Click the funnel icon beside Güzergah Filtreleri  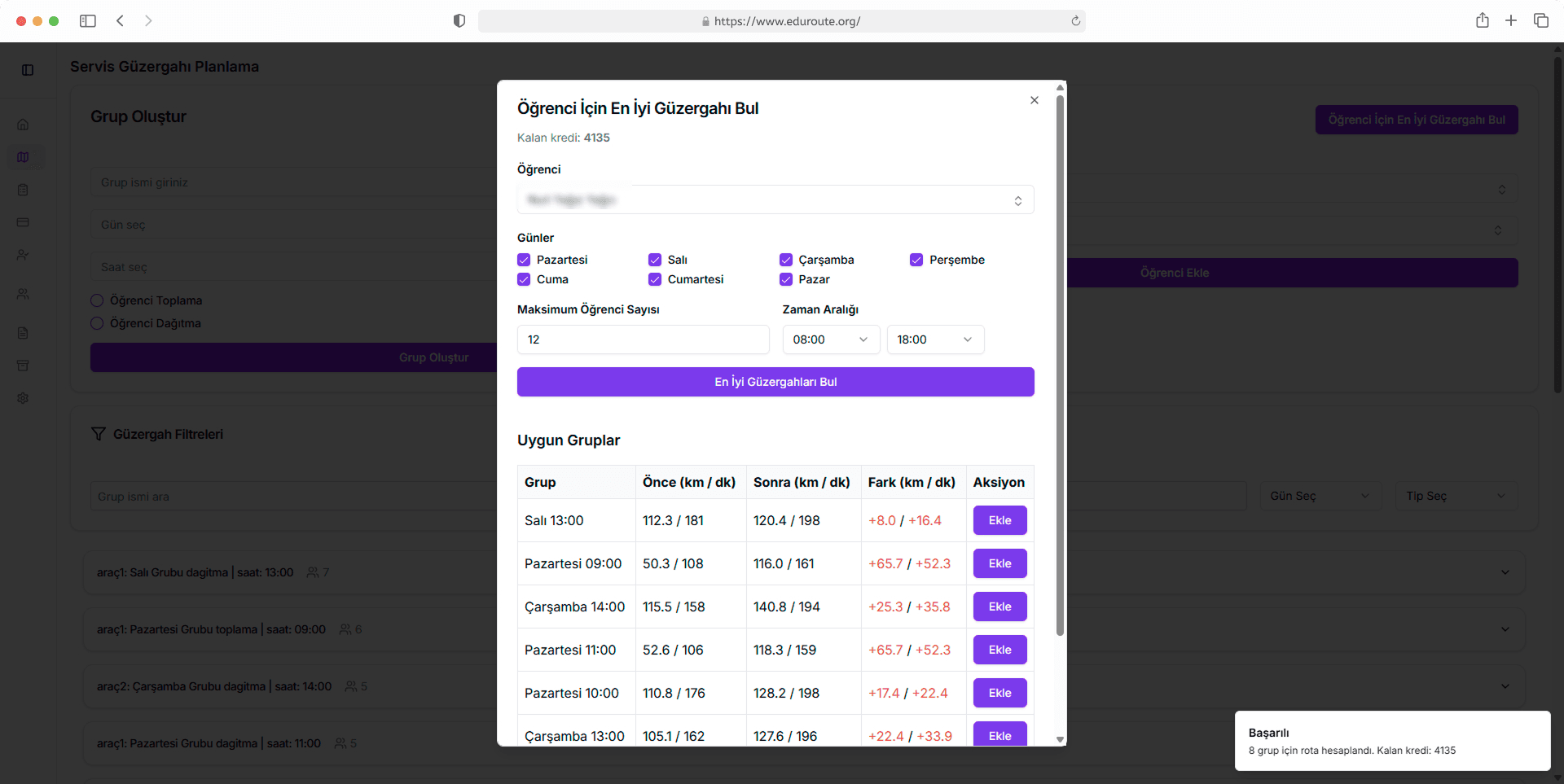[x=99, y=434]
